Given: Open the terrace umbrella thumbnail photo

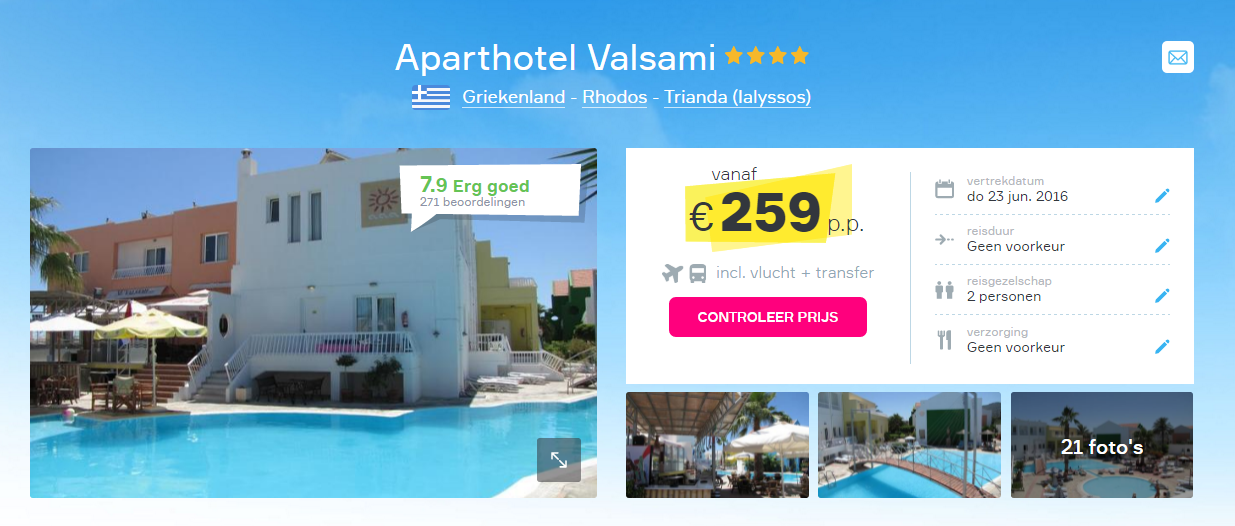Looking at the screenshot, I should 717,445.
